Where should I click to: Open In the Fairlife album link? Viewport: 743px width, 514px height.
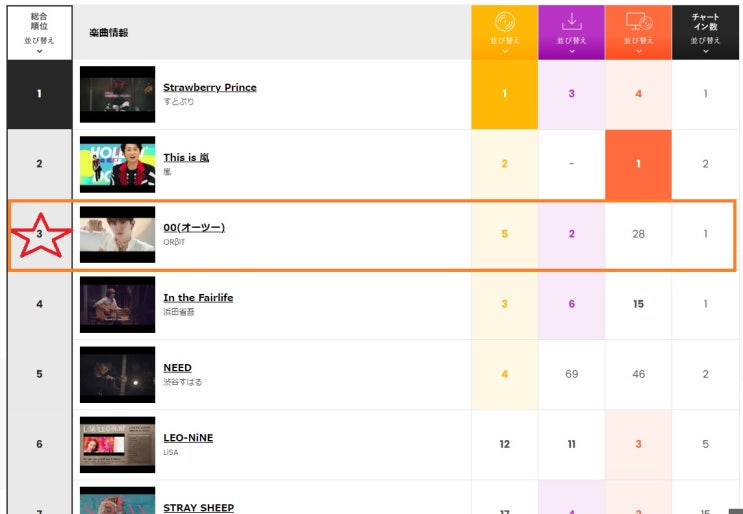198,298
